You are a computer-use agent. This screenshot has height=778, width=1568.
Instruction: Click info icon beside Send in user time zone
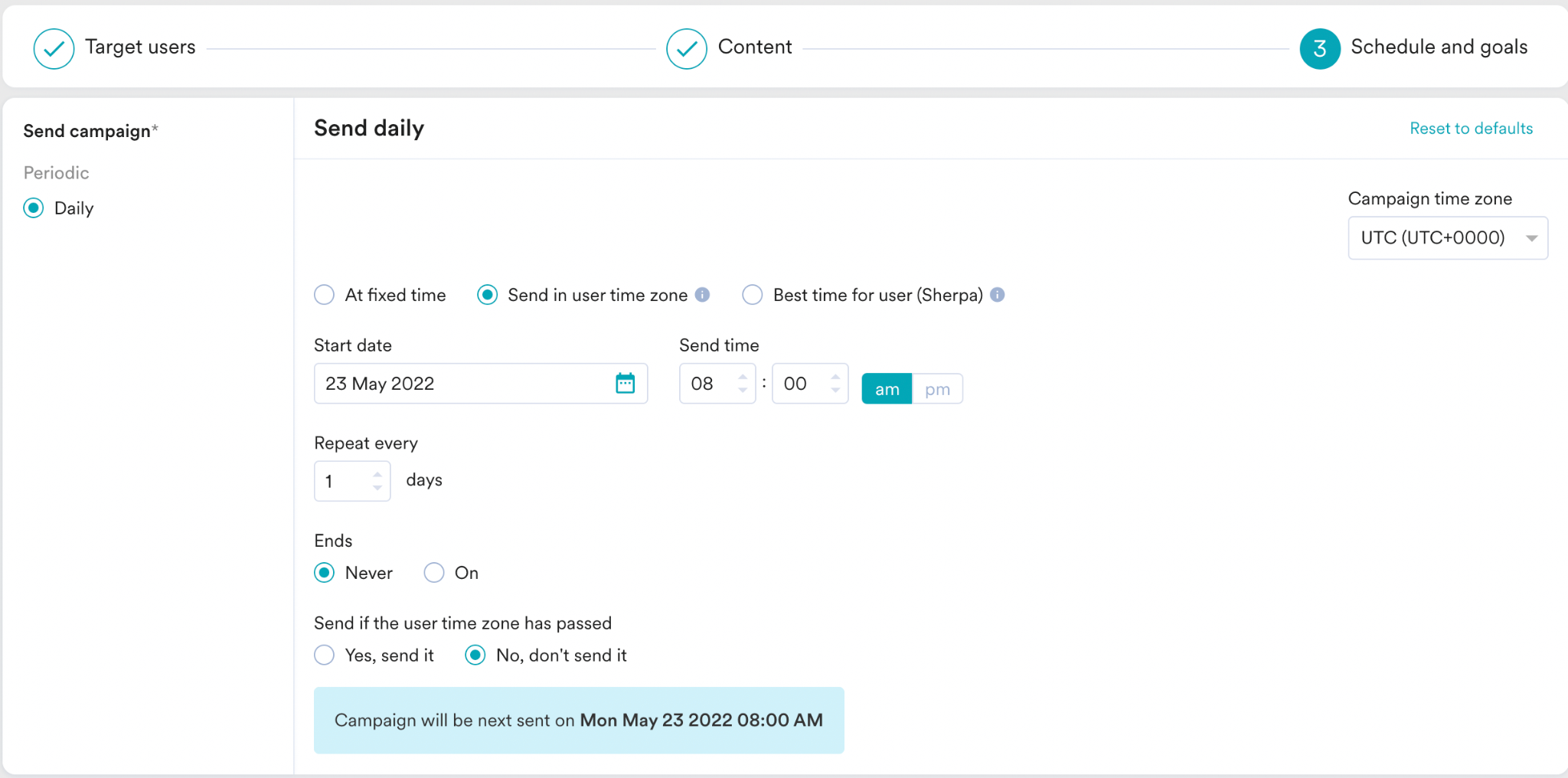tap(702, 295)
